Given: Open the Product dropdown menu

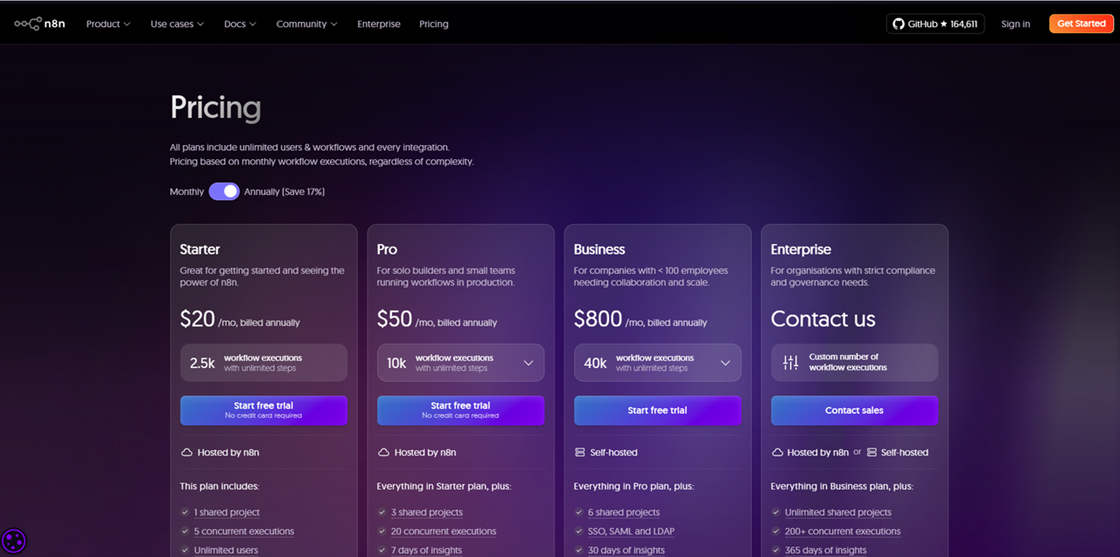Looking at the screenshot, I should click(109, 24).
